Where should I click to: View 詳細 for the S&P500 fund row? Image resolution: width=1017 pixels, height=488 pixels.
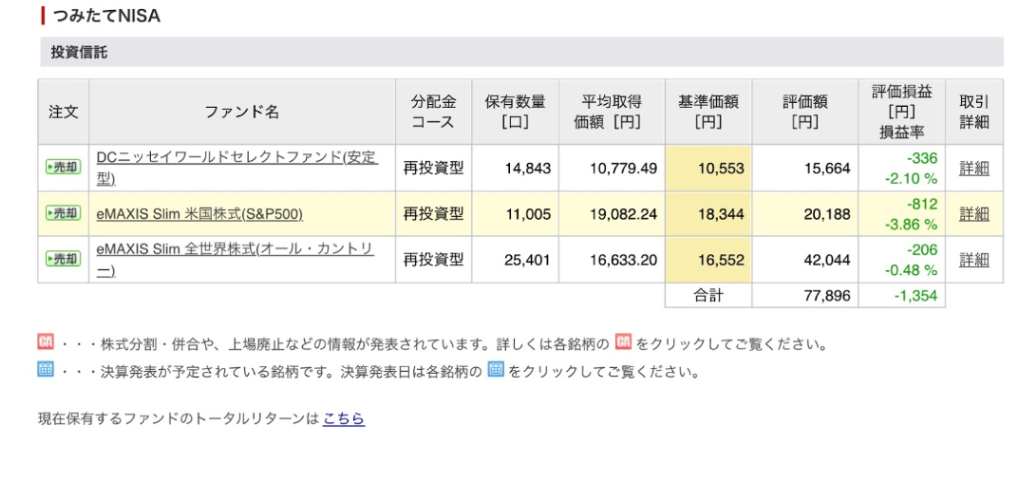(973, 214)
